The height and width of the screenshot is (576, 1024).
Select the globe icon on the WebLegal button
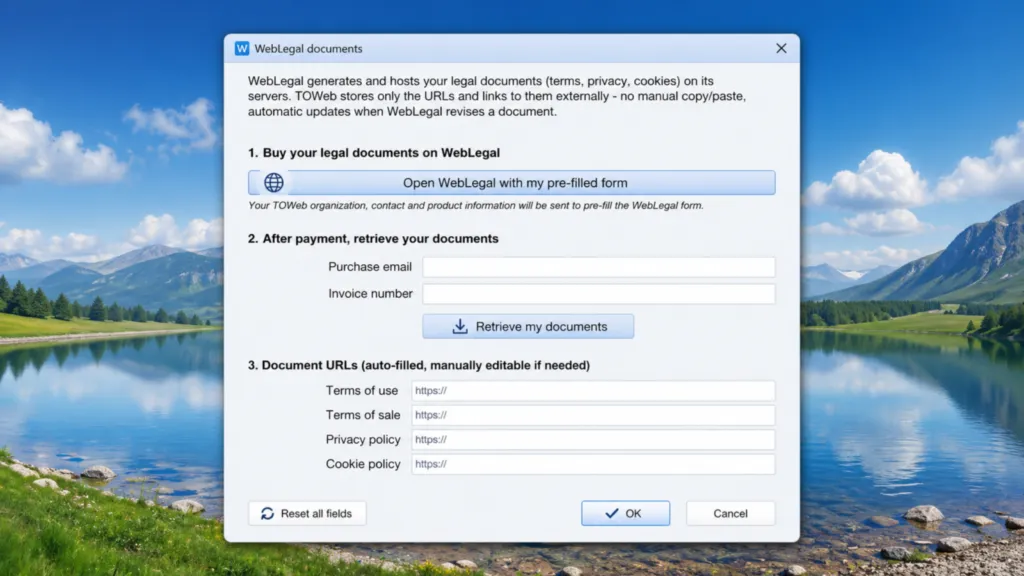tap(273, 182)
